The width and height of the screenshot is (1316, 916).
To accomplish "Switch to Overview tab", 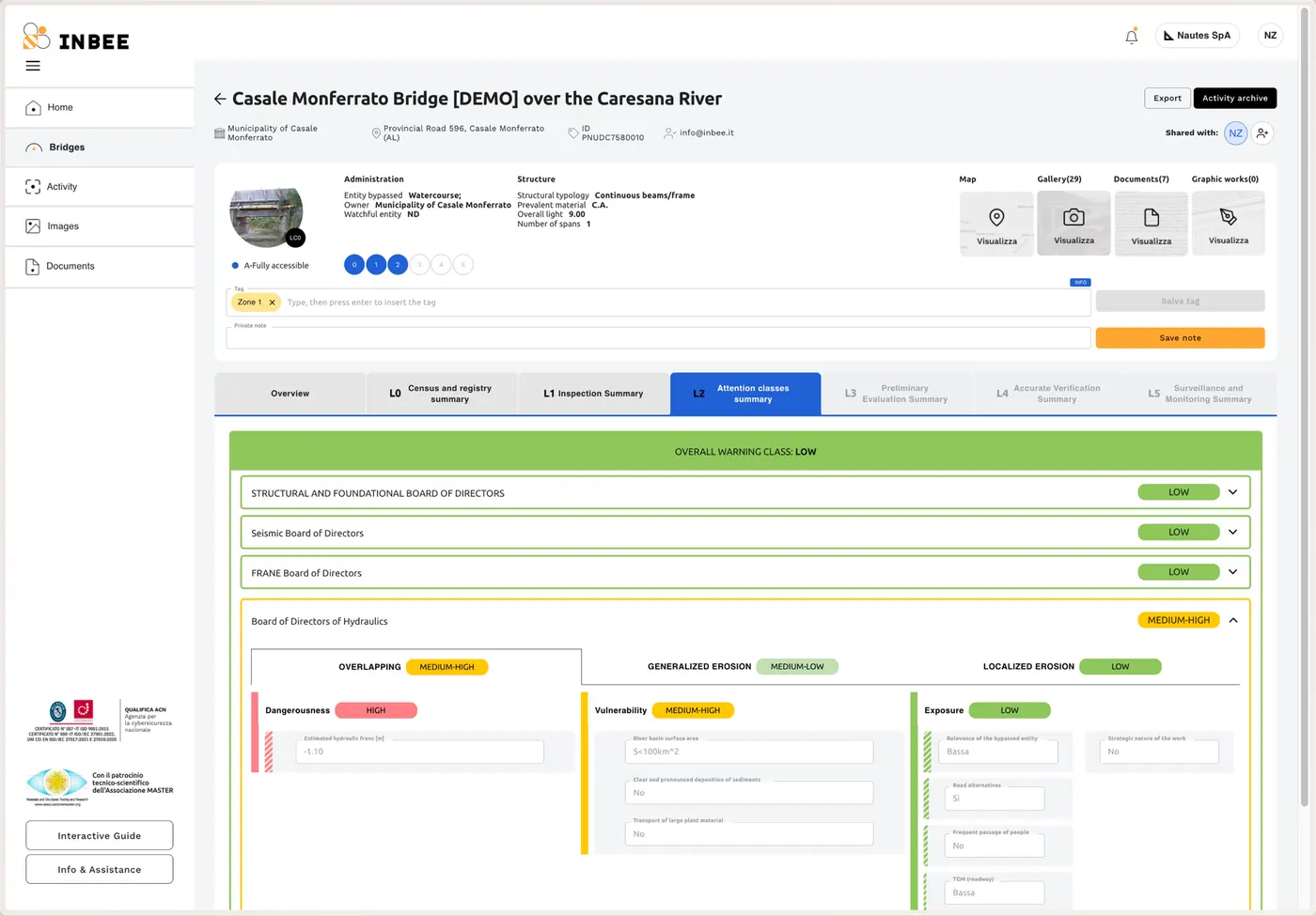I will tap(290, 394).
